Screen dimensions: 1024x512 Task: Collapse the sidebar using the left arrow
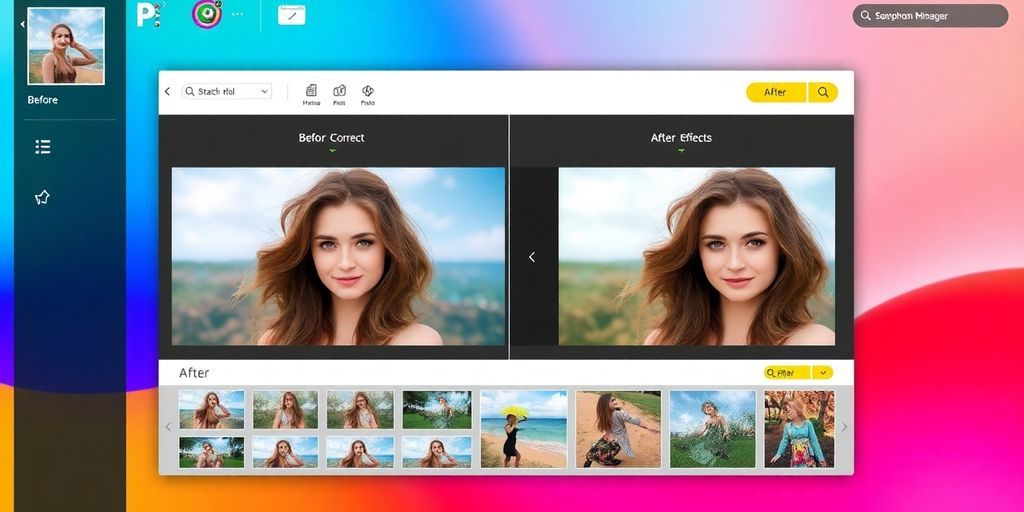(x=22, y=24)
